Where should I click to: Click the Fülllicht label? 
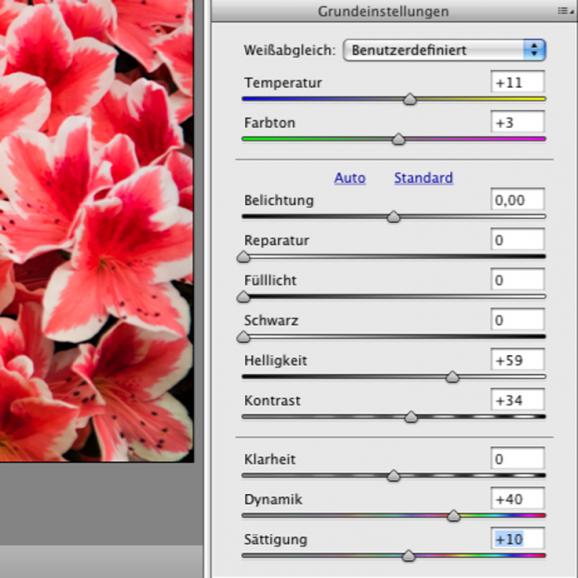click(x=270, y=280)
